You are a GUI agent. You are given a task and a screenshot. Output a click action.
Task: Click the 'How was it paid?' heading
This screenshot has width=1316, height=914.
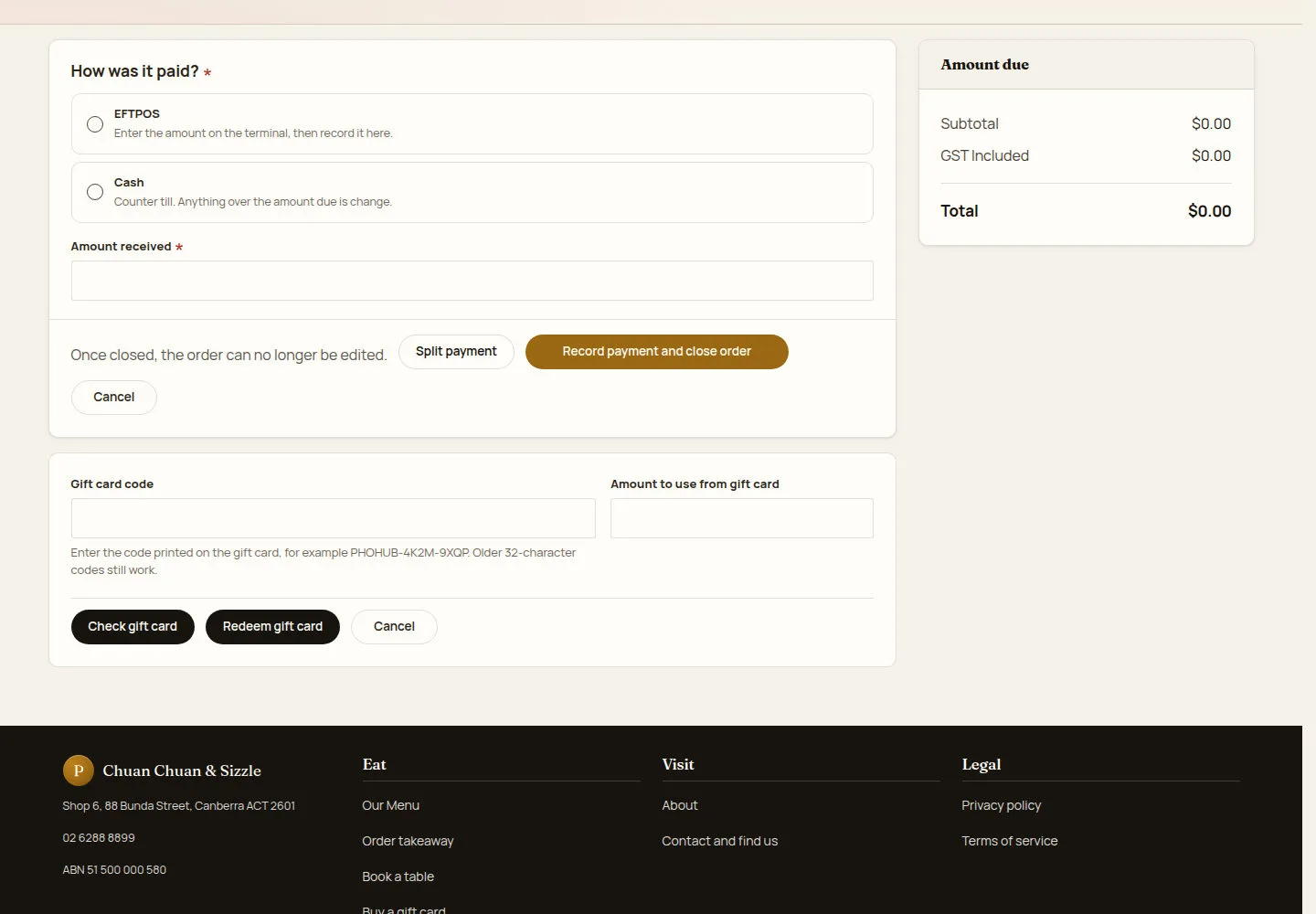point(134,71)
